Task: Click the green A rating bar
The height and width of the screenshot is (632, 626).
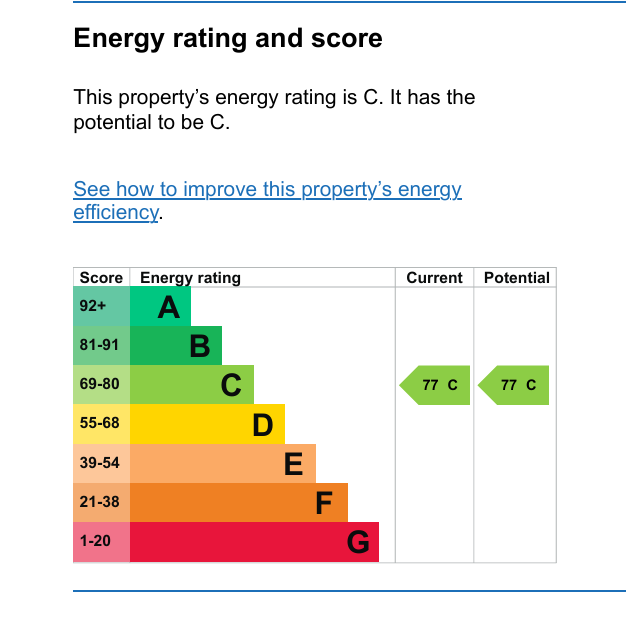Action: pos(160,306)
